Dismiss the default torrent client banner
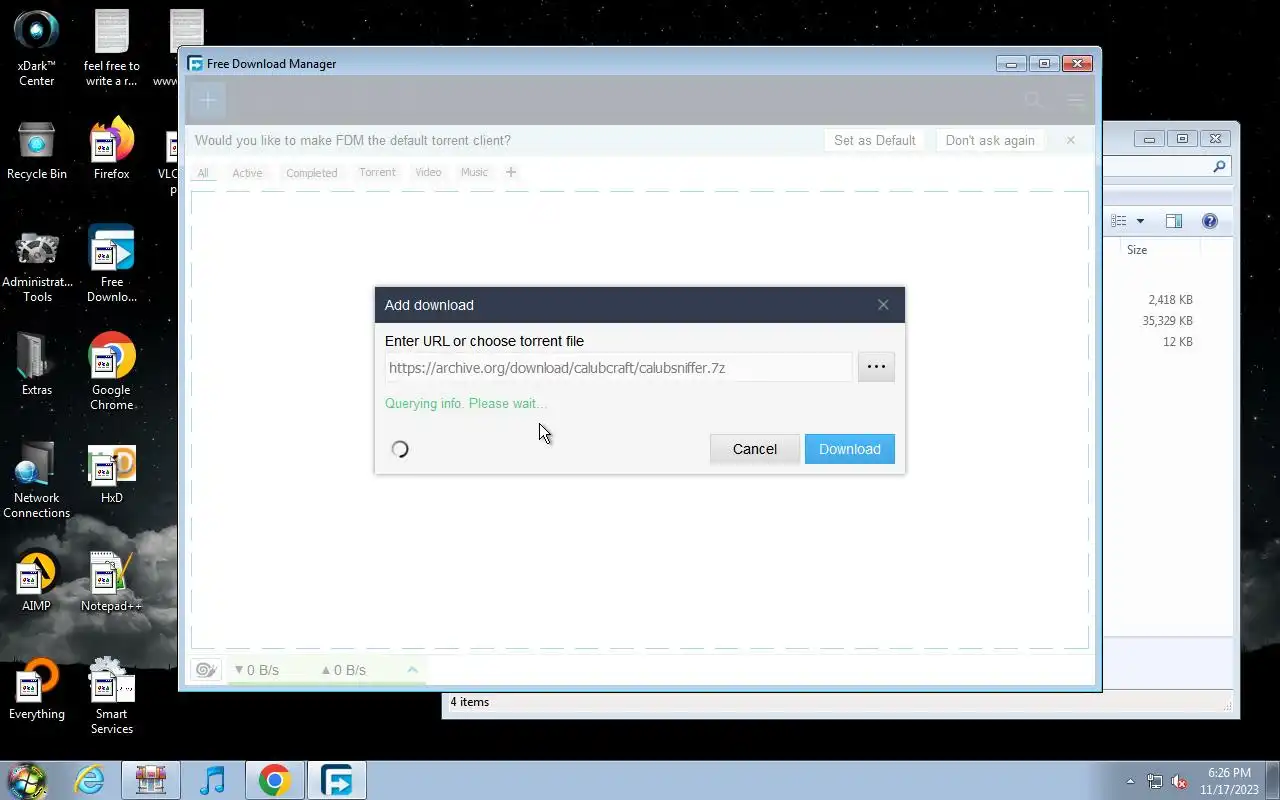1280x800 pixels. coord(1070,140)
